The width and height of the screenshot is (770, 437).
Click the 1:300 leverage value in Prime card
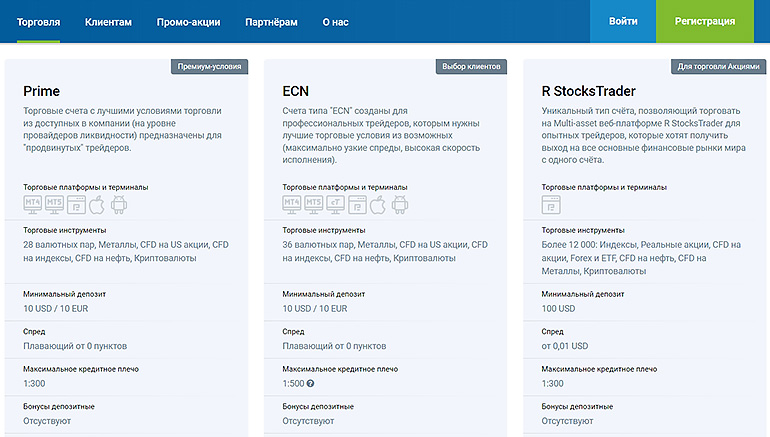(34, 383)
